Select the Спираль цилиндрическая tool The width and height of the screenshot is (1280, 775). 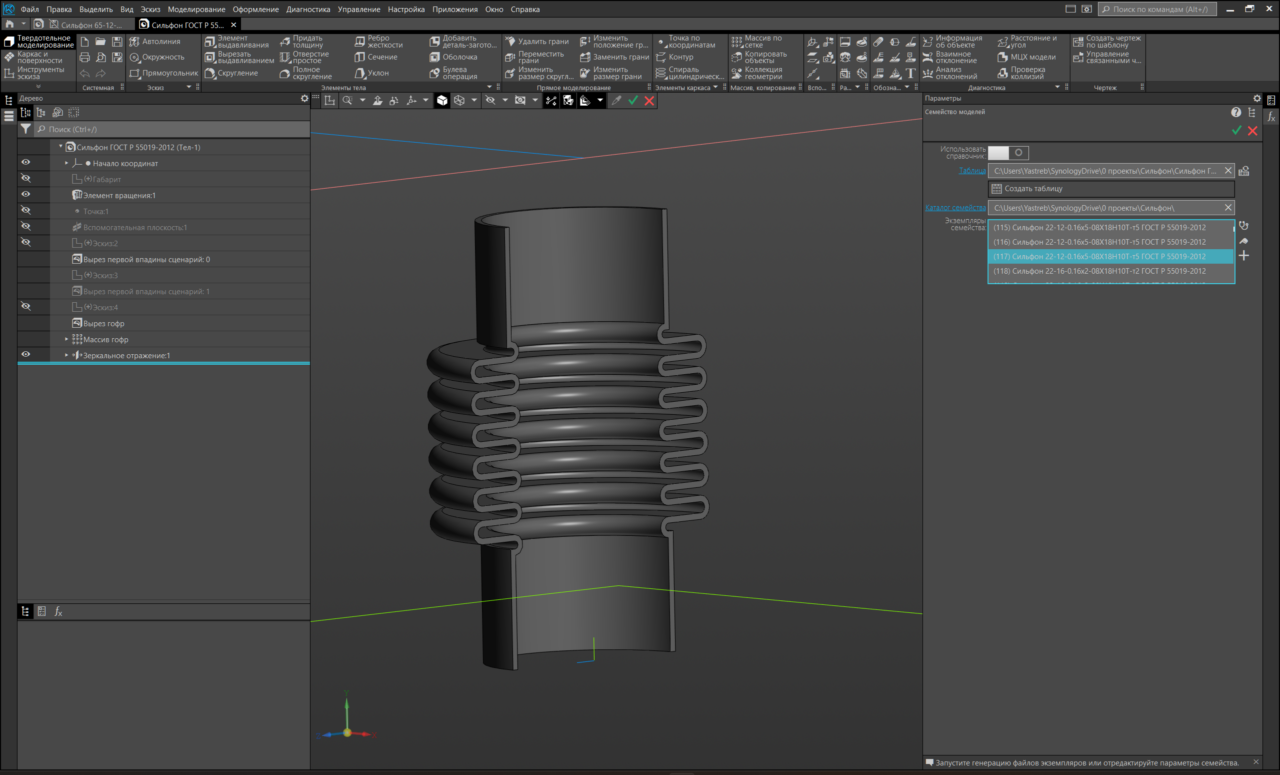point(688,73)
